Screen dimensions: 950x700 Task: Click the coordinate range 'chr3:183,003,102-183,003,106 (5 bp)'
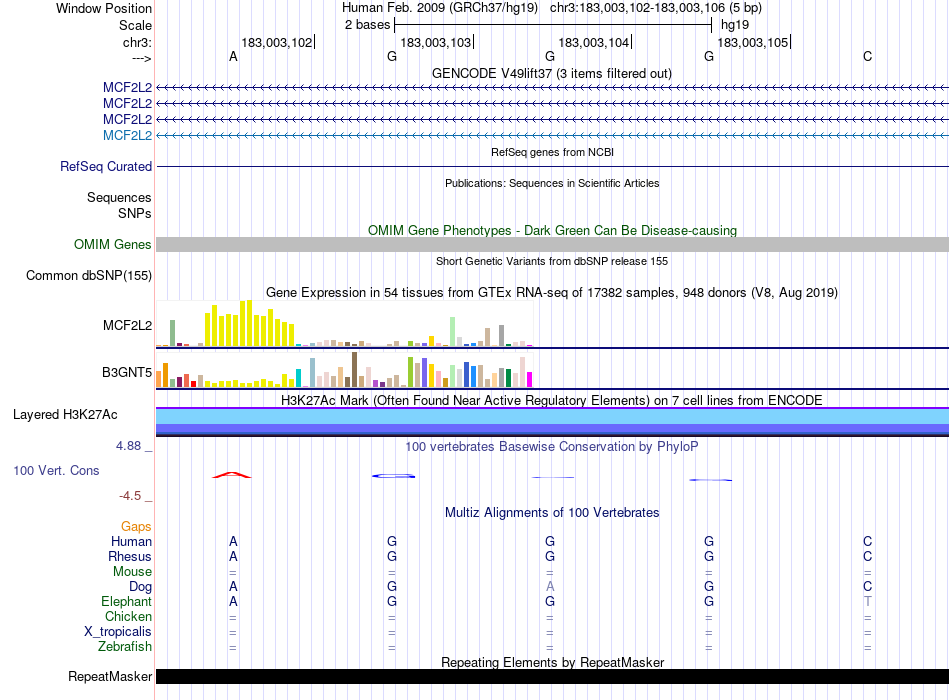click(656, 8)
